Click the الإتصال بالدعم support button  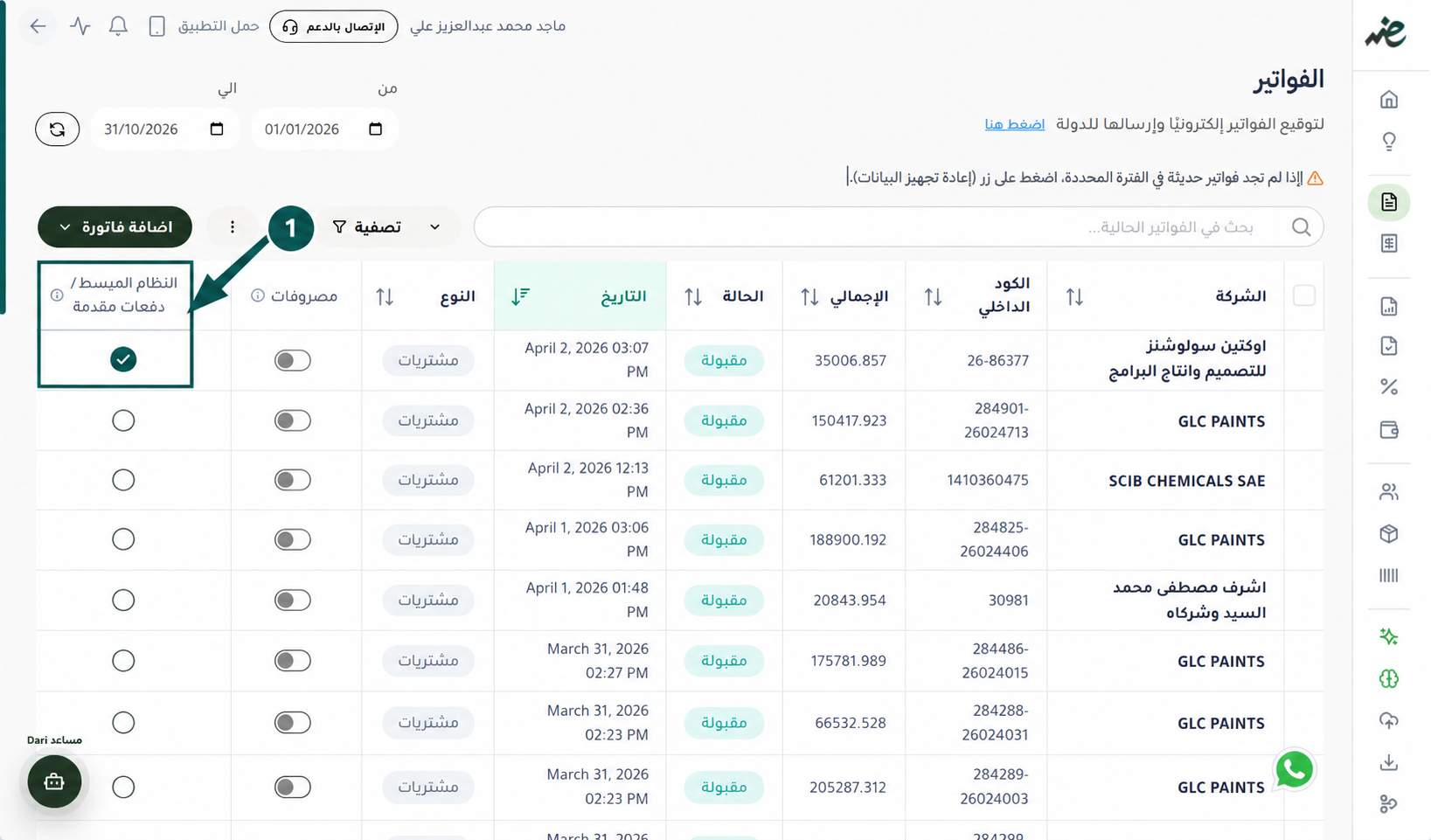(x=334, y=27)
